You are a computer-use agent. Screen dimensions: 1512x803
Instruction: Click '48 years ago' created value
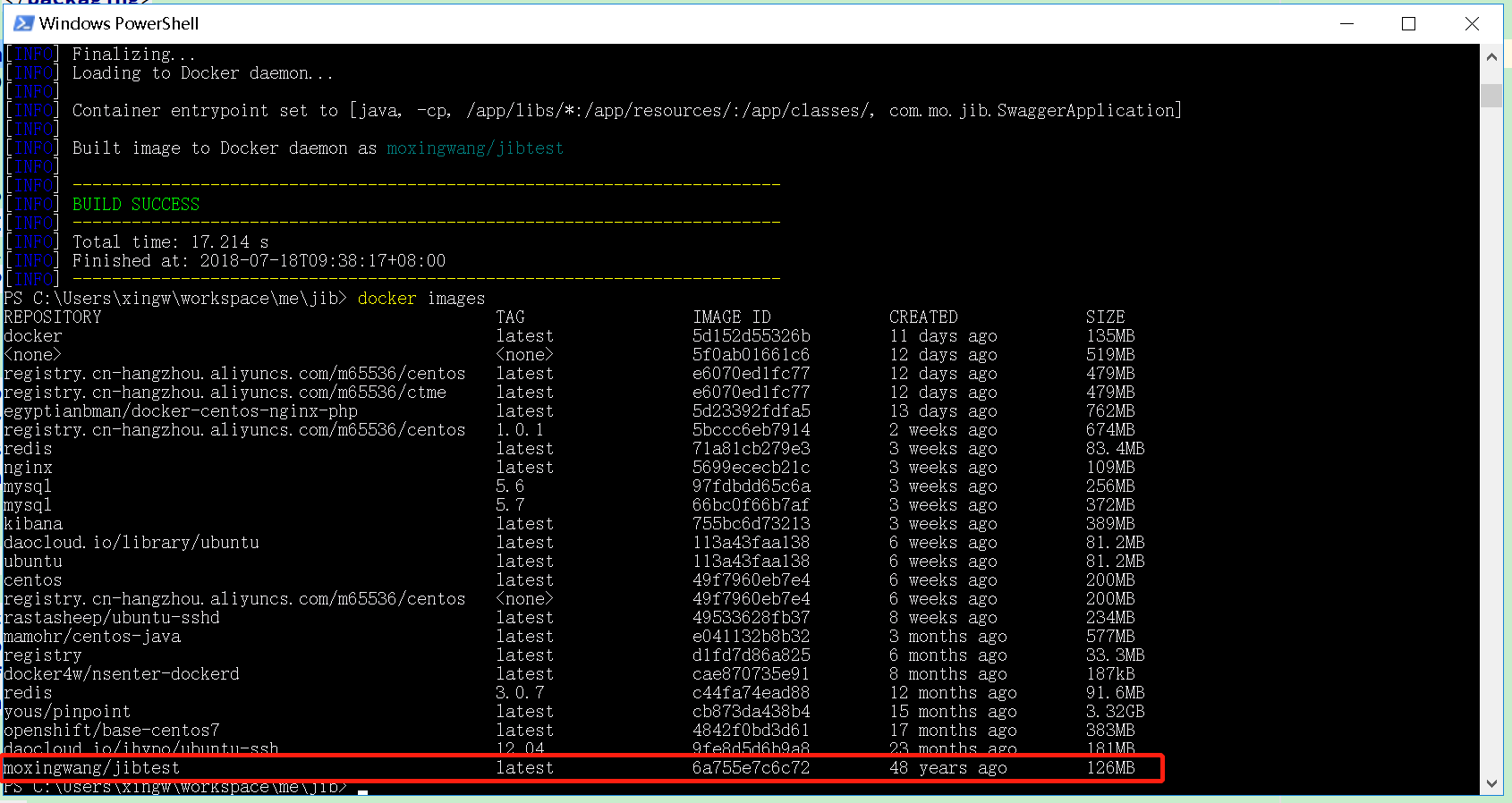tap(948, 768)
